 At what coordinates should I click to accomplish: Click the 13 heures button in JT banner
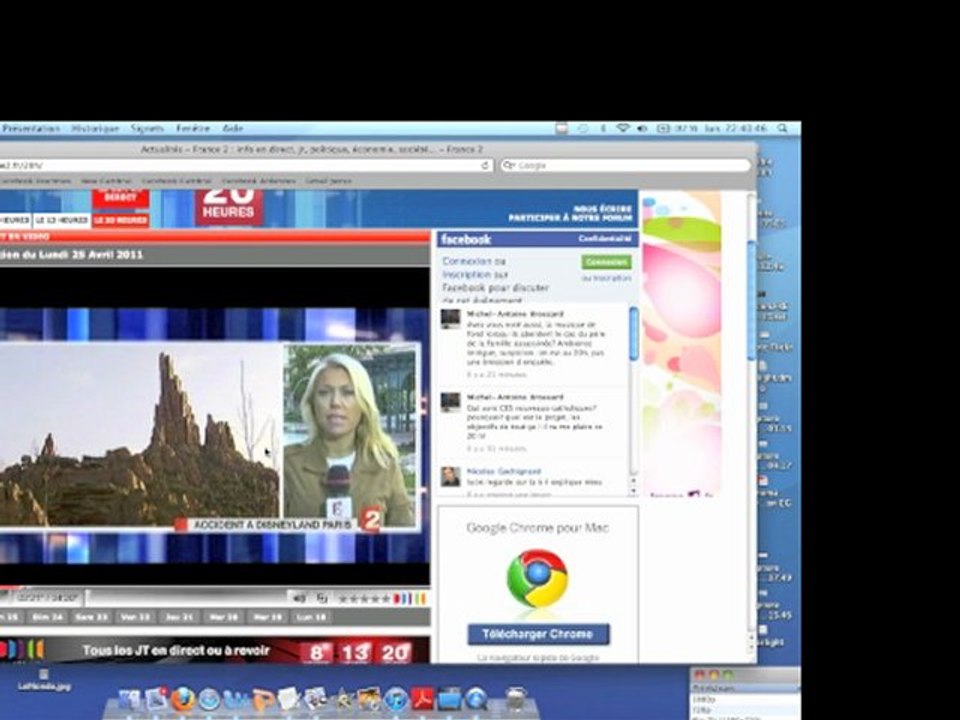pos(355,653)
